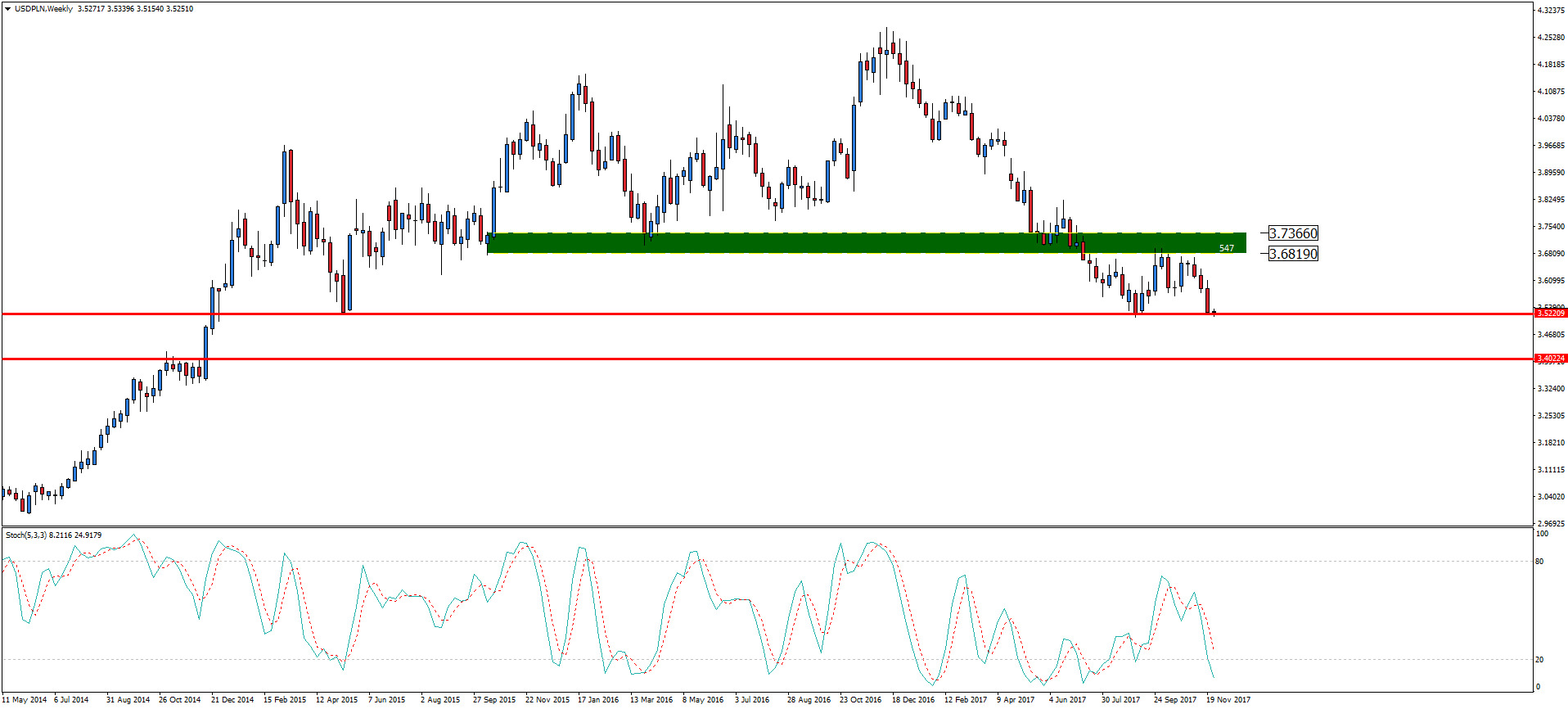Click the 3.11115 price axis label

tap(1551, 470)
